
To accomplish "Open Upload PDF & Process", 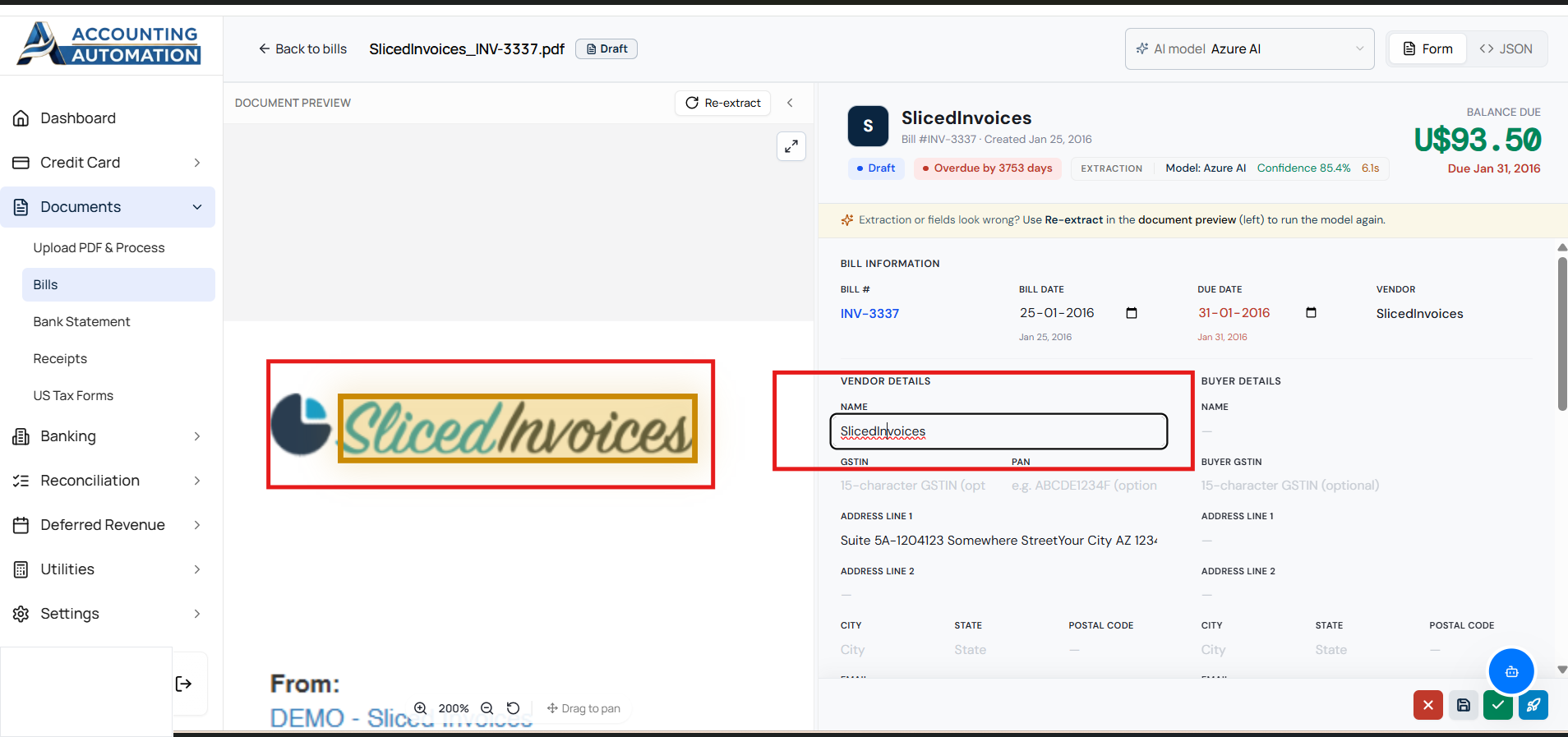I will 99,247.
